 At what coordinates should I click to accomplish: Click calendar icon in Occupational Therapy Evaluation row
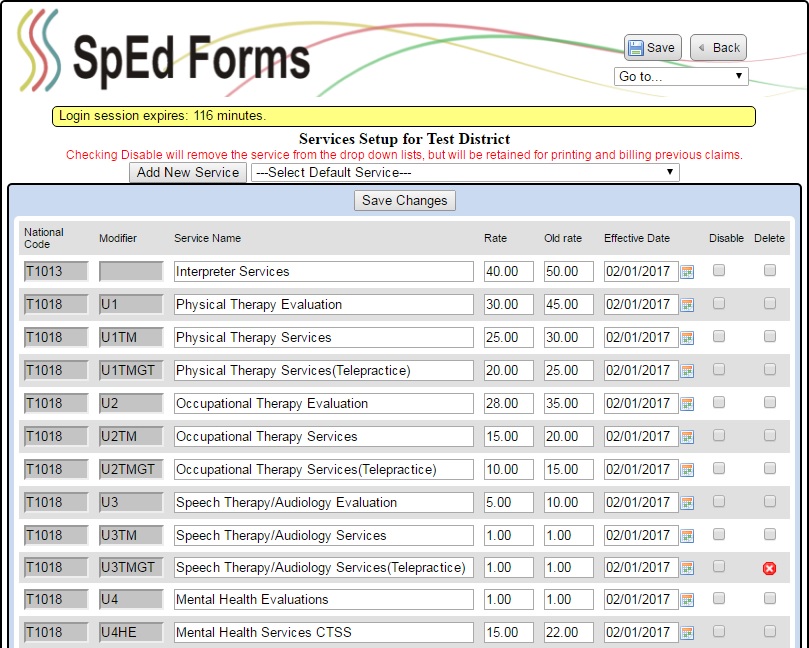(687, 404)
